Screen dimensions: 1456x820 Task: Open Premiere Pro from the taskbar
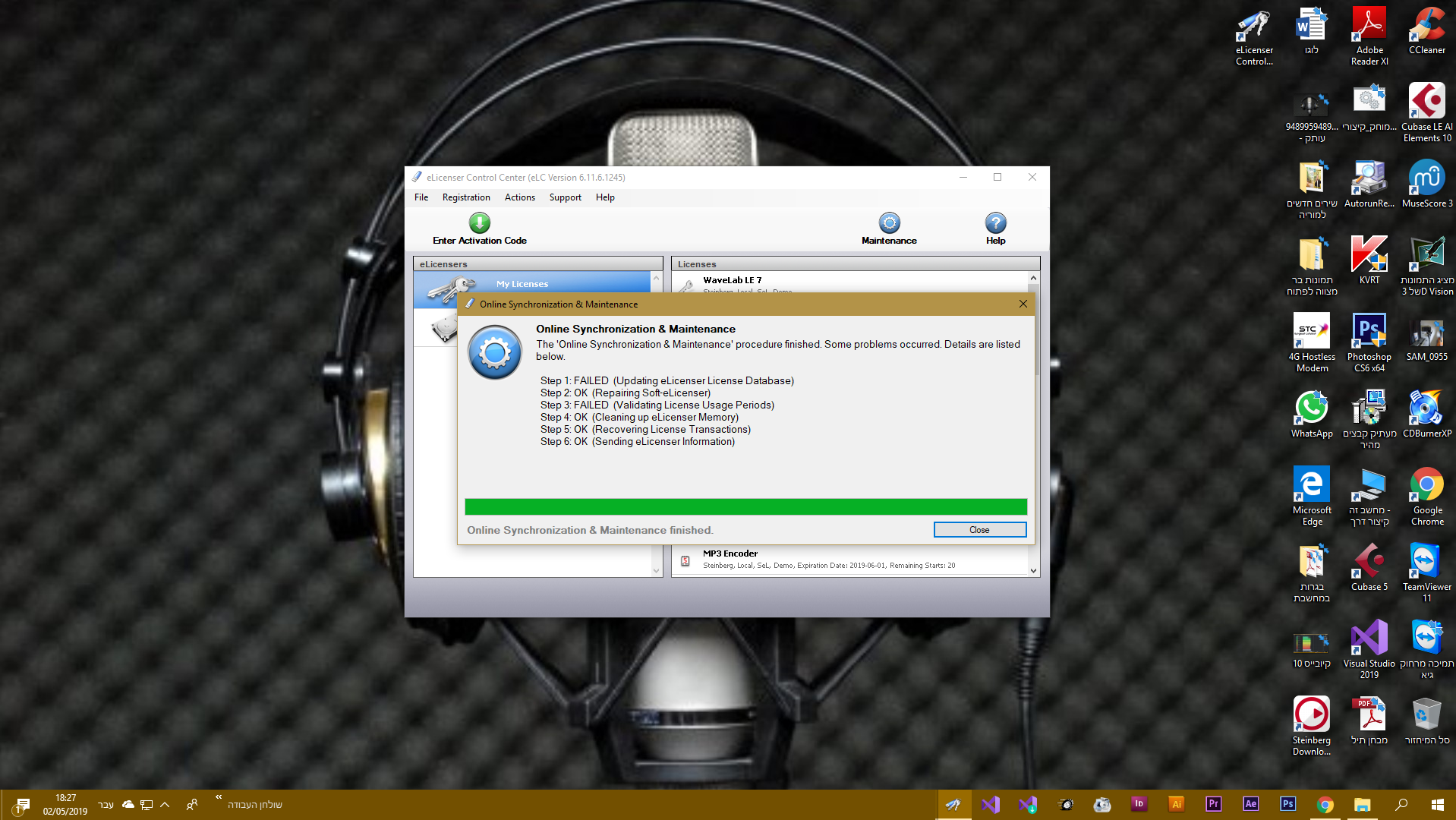coord(1214,804)
